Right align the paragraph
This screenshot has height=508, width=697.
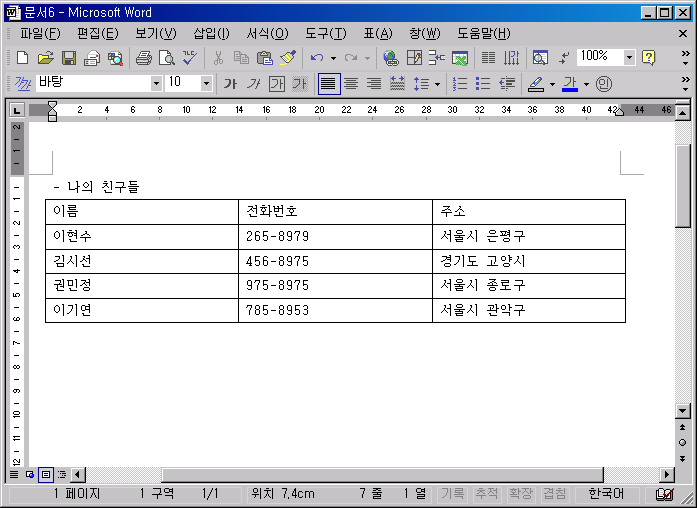pos(374,84)
